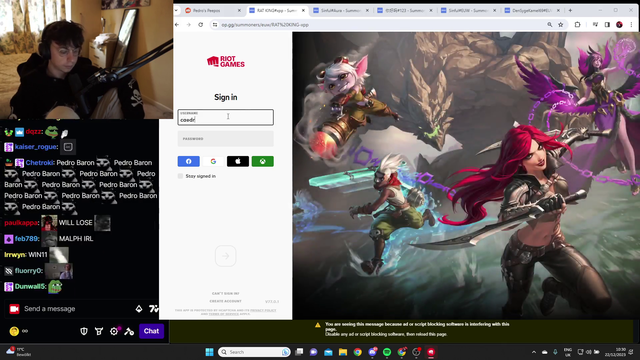
Task: Open Task View from the taskbar
Action: click(299, 352)
